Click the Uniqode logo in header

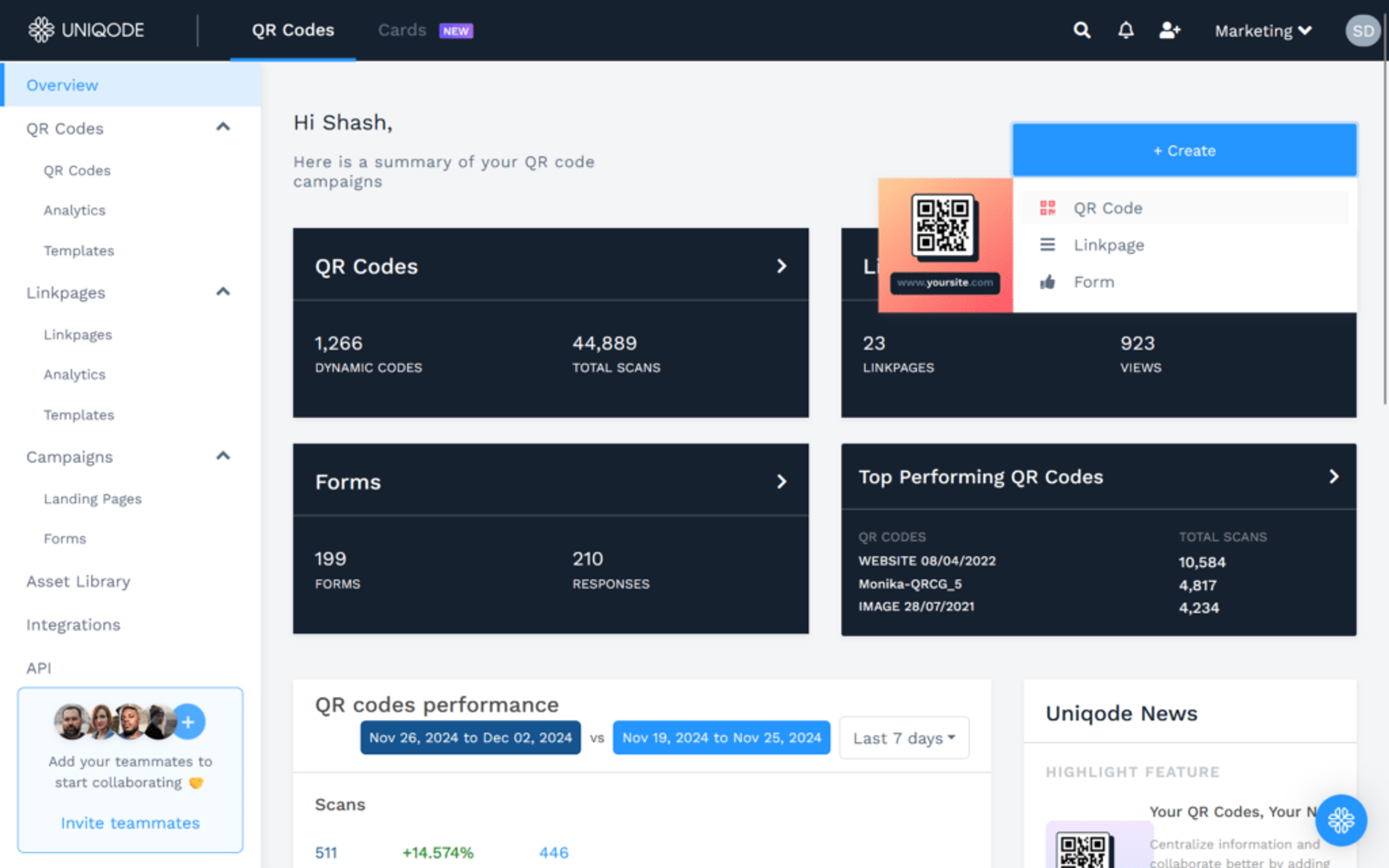(x=86, y=30)
